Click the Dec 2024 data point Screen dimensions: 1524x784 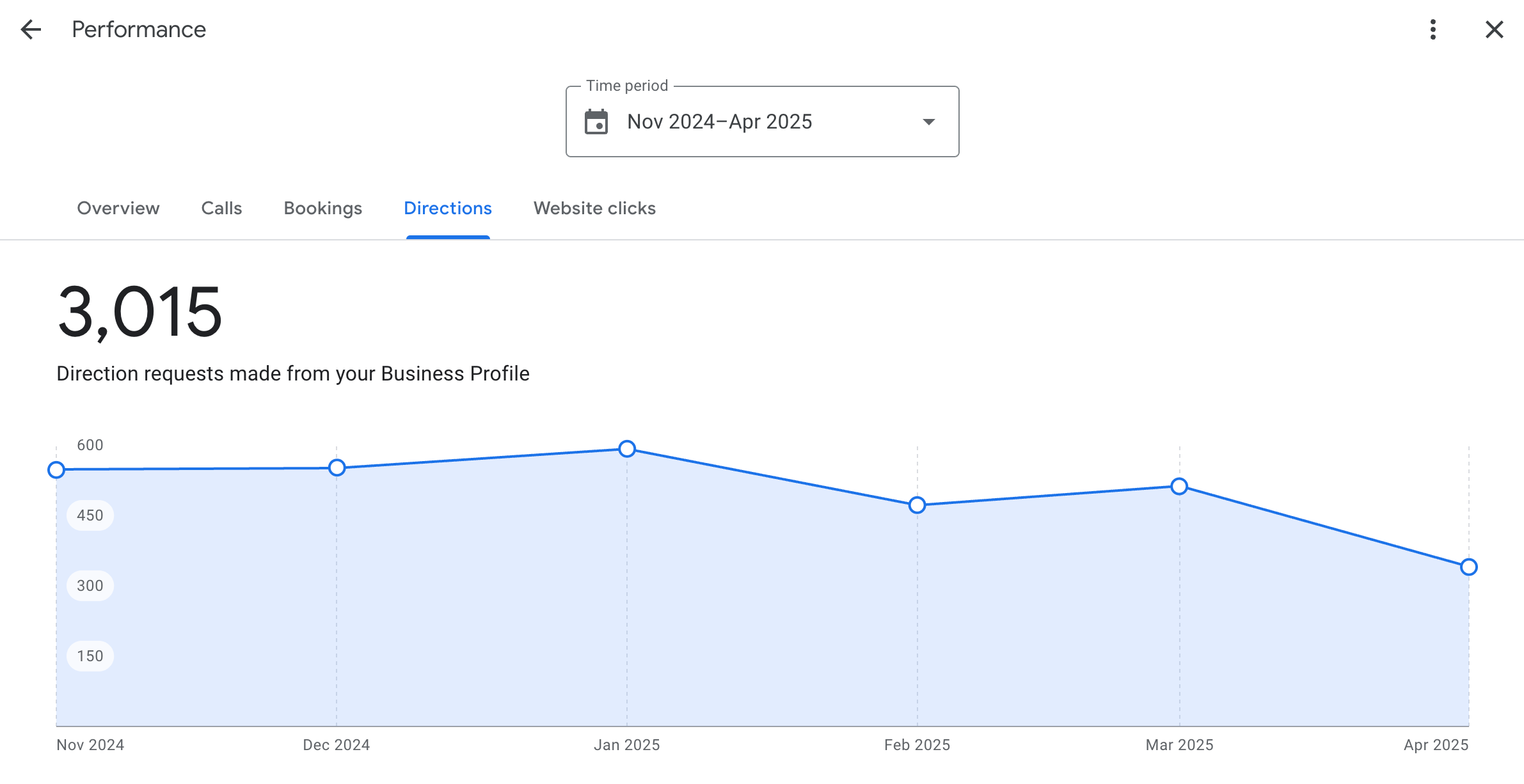[337, 467]
